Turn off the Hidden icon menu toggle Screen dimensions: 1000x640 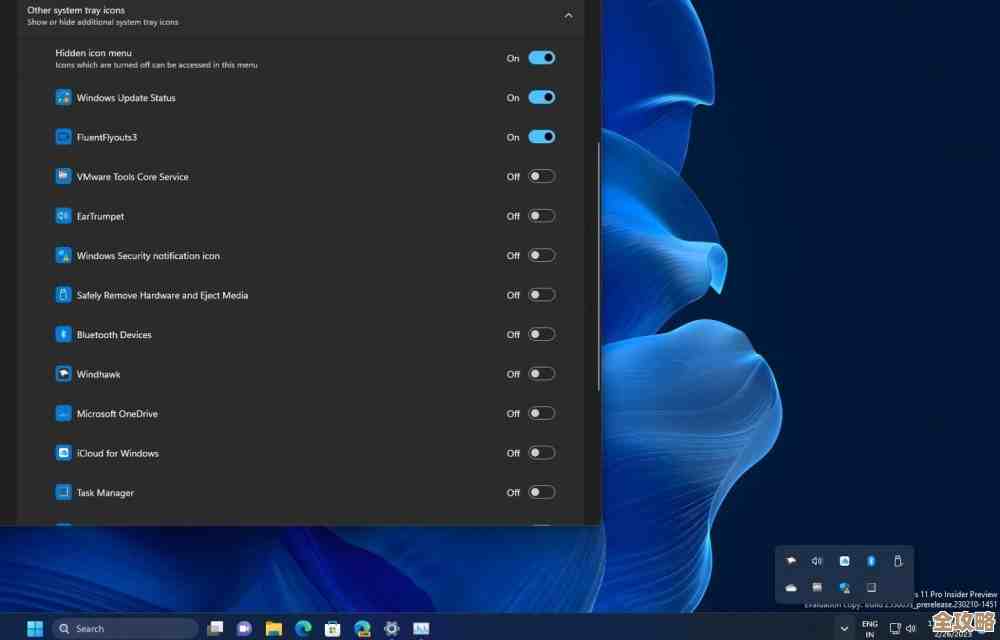click(x=541, y=58)
